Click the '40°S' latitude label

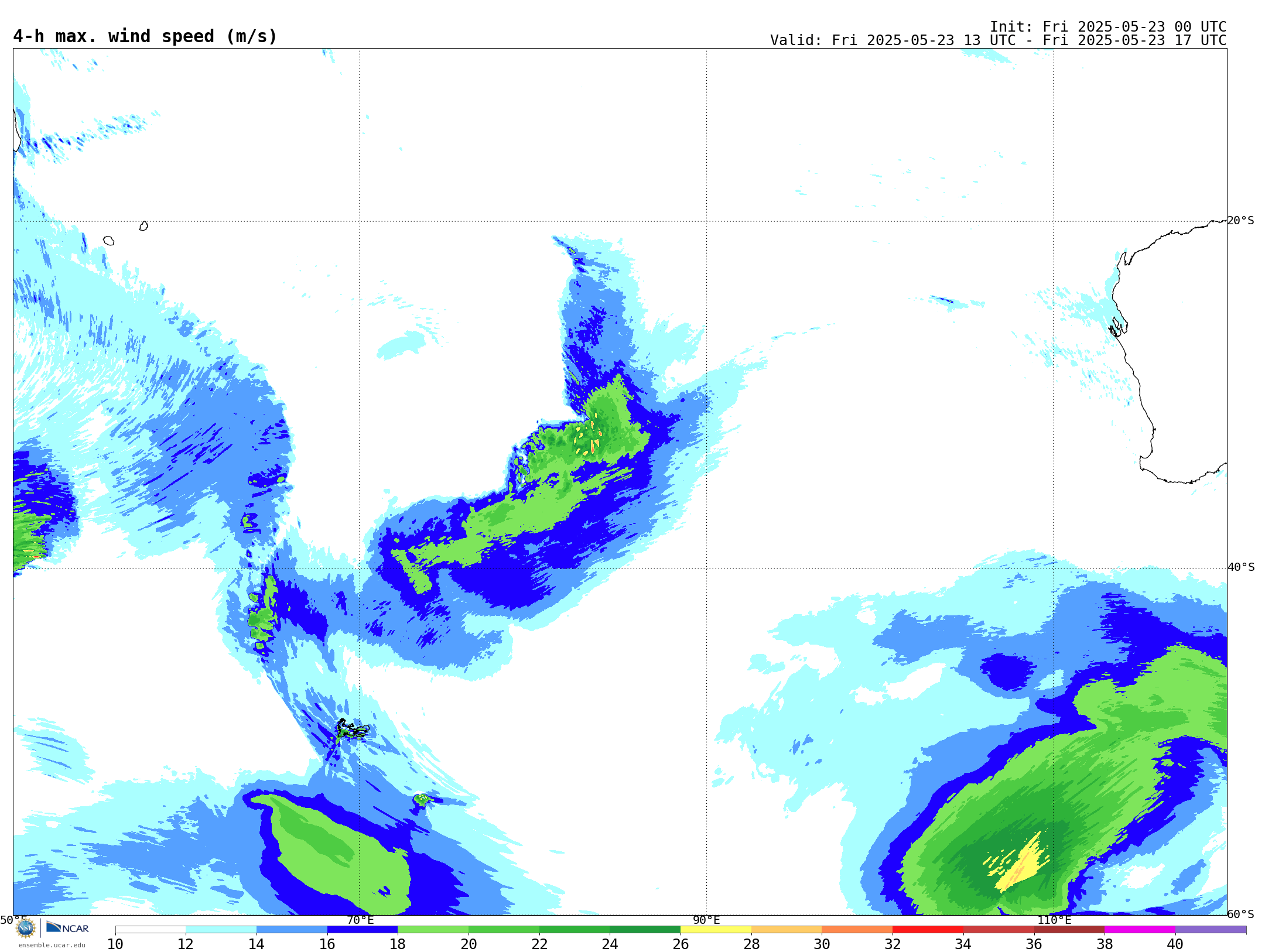[1241, 567]
